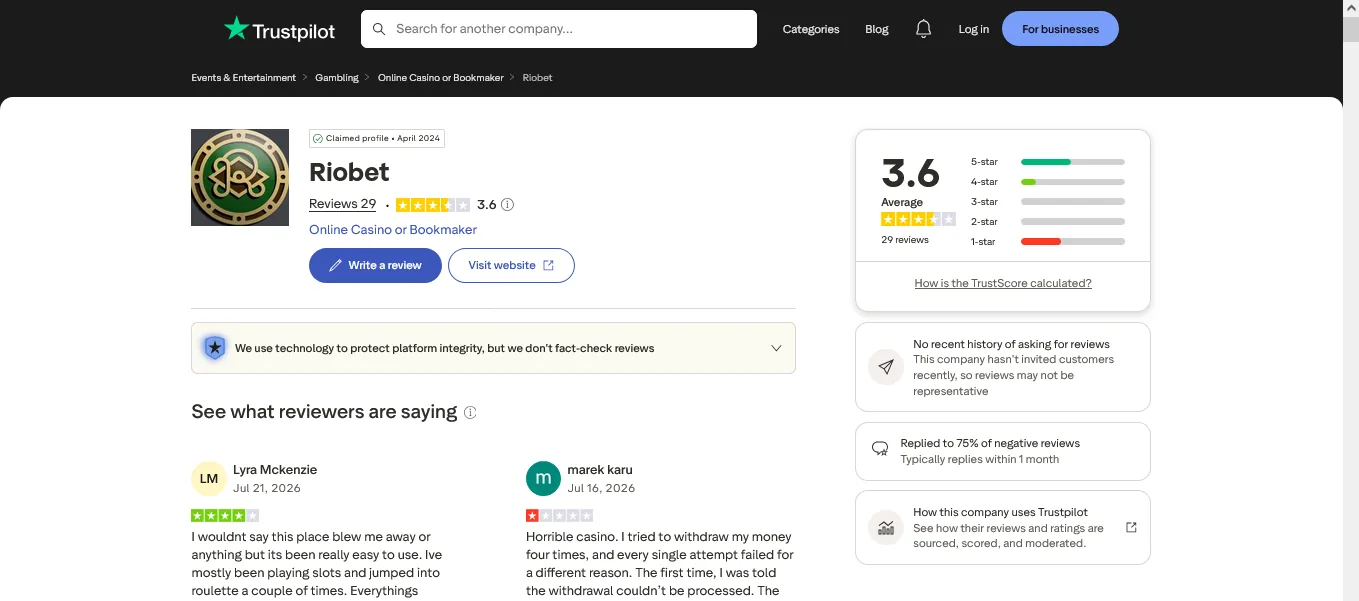Click the stars under Average score
Image resolution: width=1359 pixels, height=601 pixels.
[918, 219]
